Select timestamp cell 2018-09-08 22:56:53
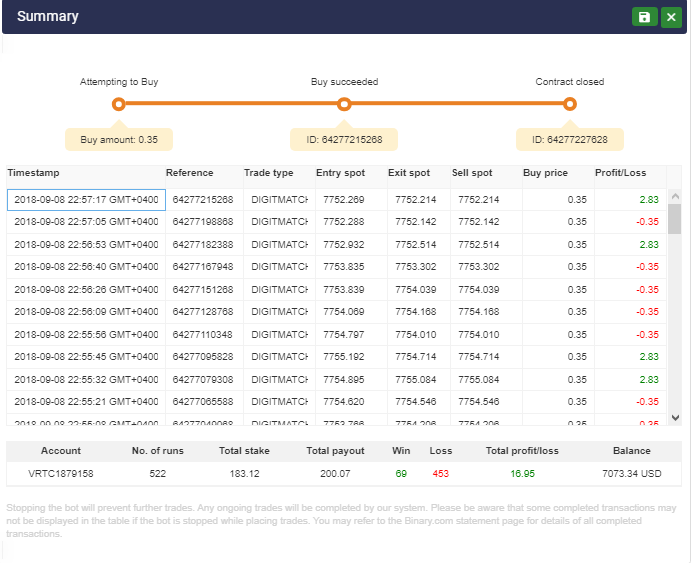The image size is (691, 563). point(86,245)
